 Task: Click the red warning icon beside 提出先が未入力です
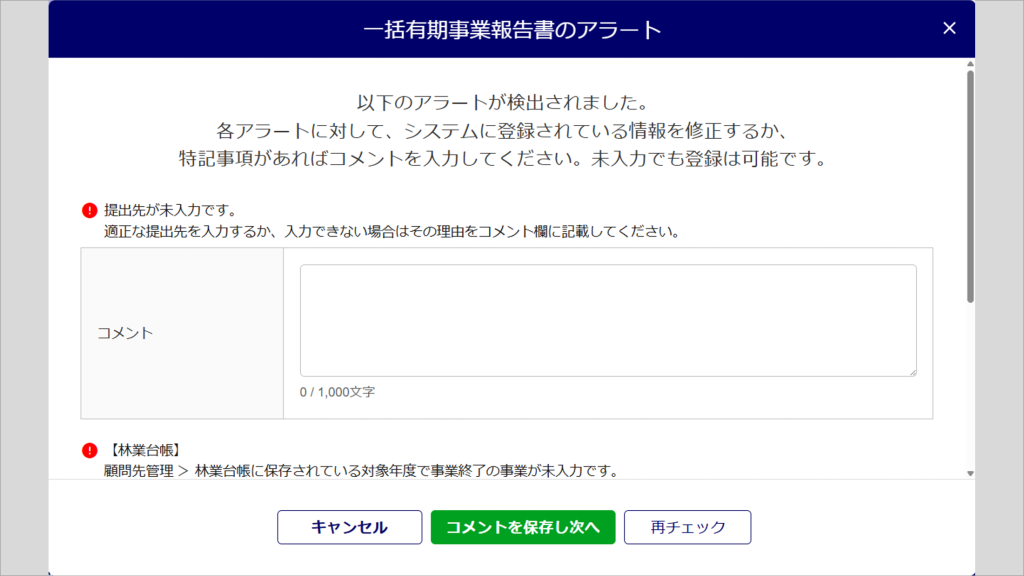coord(89,210)
